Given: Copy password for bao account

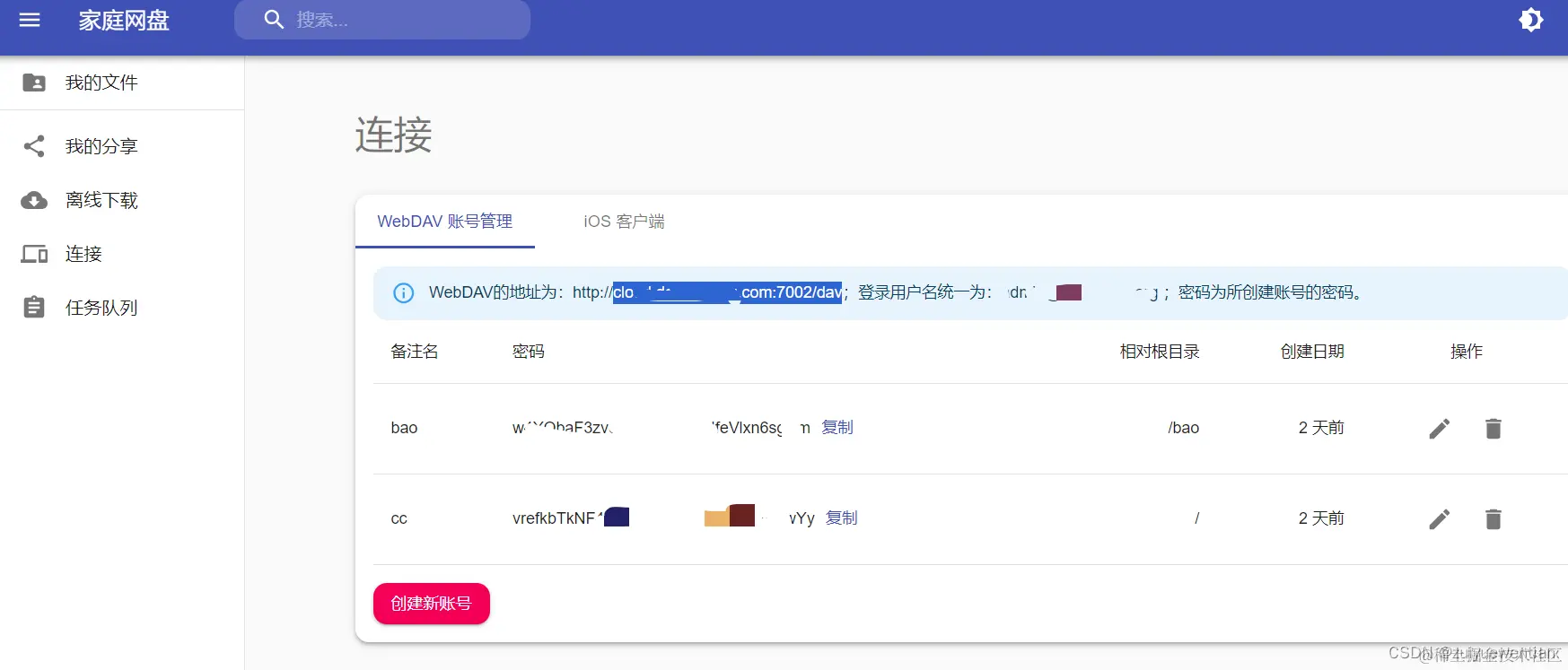Looking at the screenshot, I should click(837, 428).
